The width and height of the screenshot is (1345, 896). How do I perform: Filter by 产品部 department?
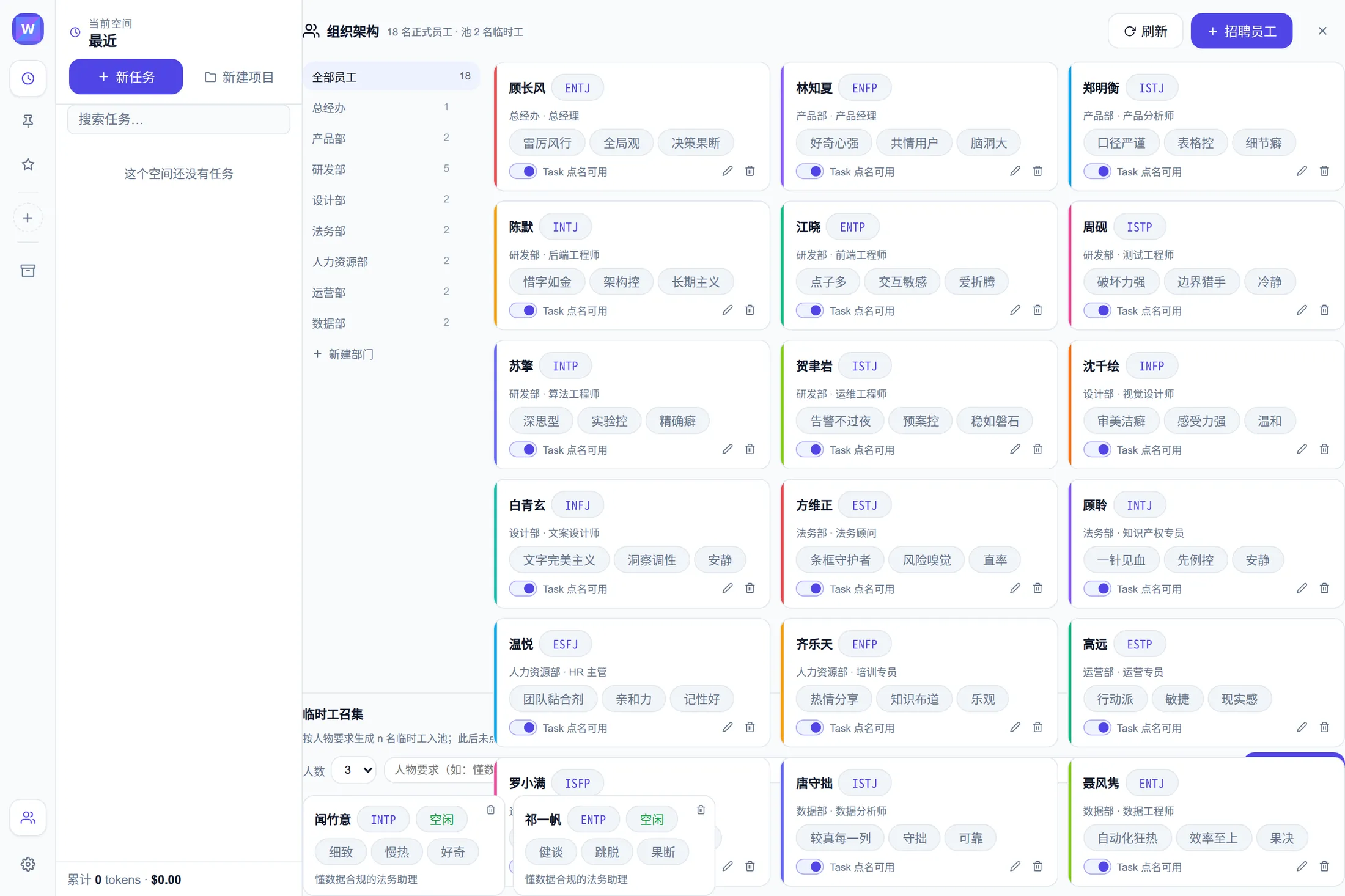tap(391, 139)
